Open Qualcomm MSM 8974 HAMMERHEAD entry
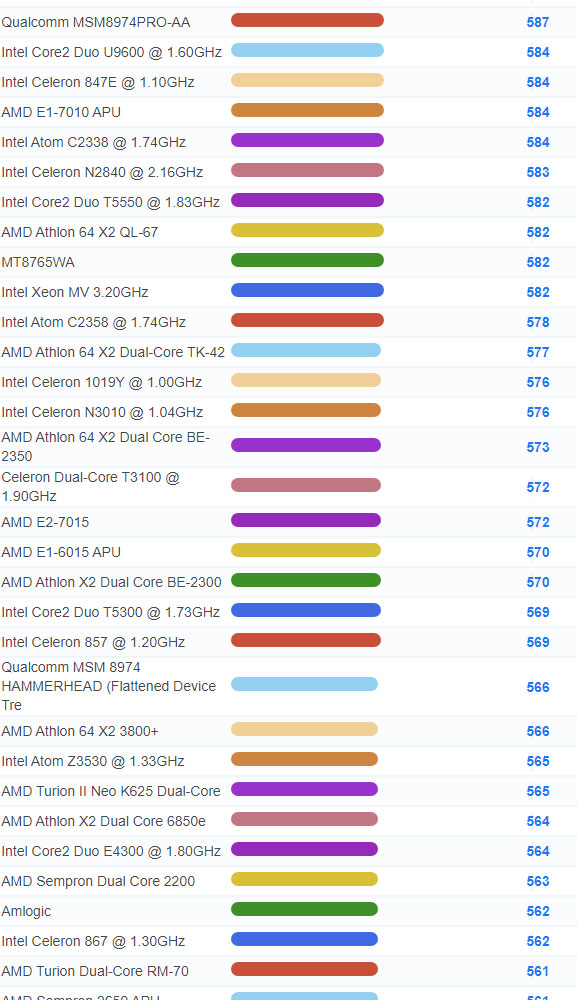The width and height of the screenshot is (577, 1000). click(x=108, y=686)
